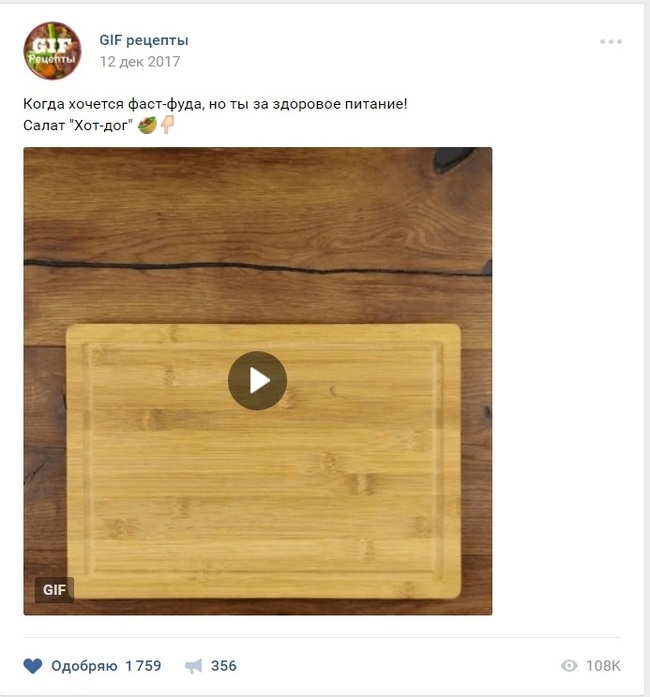The width and height of the screenshot is (650, 697).
Task: Open the post via the 12 дек 2017 date
Action: (x=140, y=61)
